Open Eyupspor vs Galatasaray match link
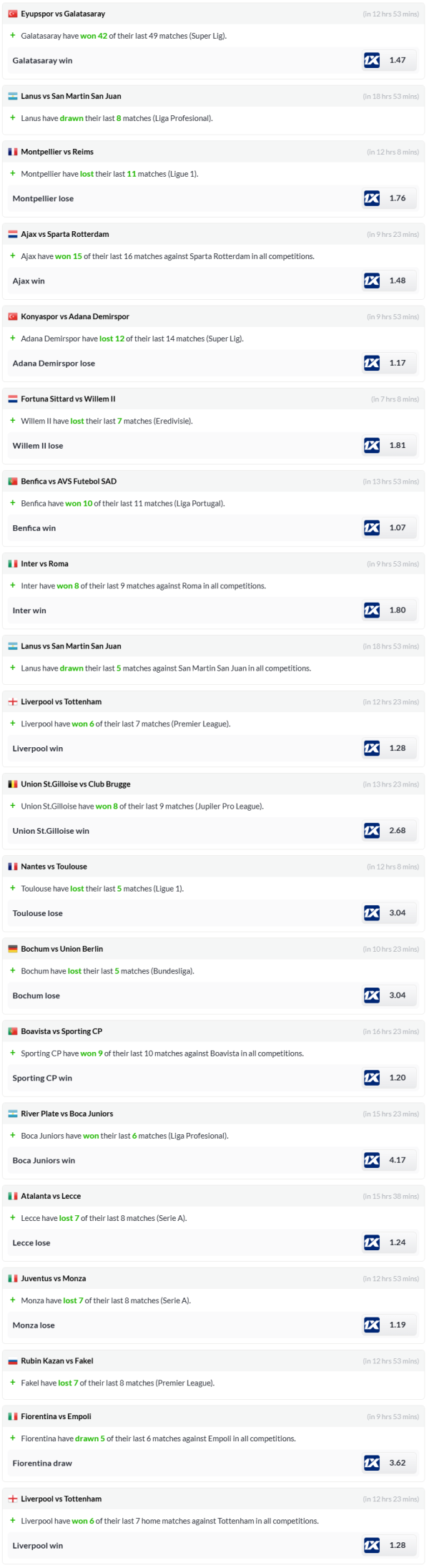 (x=63, y=14)
